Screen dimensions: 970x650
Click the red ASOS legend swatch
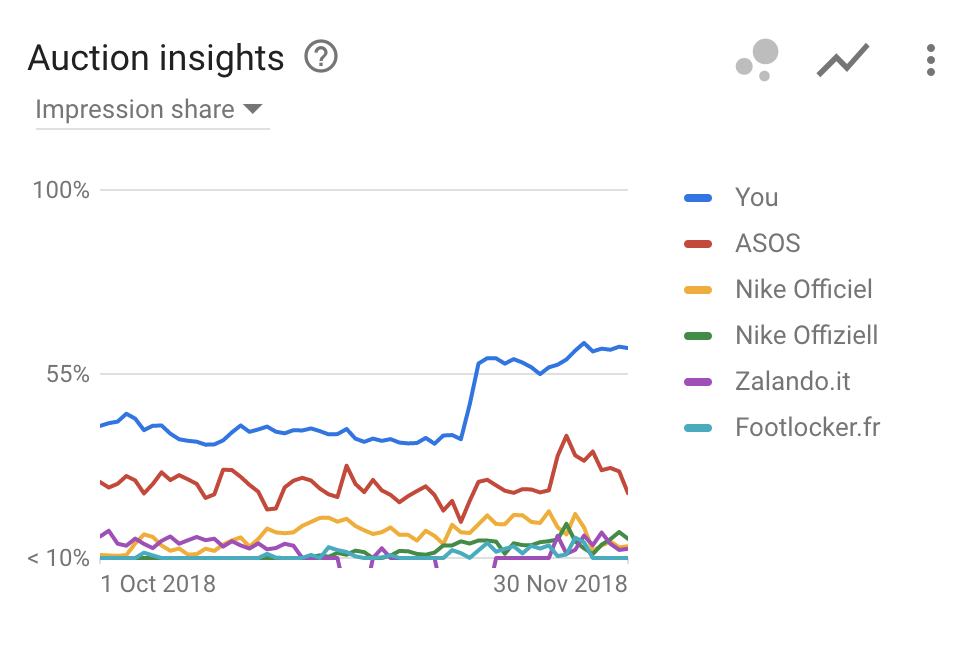coord(698,244)
